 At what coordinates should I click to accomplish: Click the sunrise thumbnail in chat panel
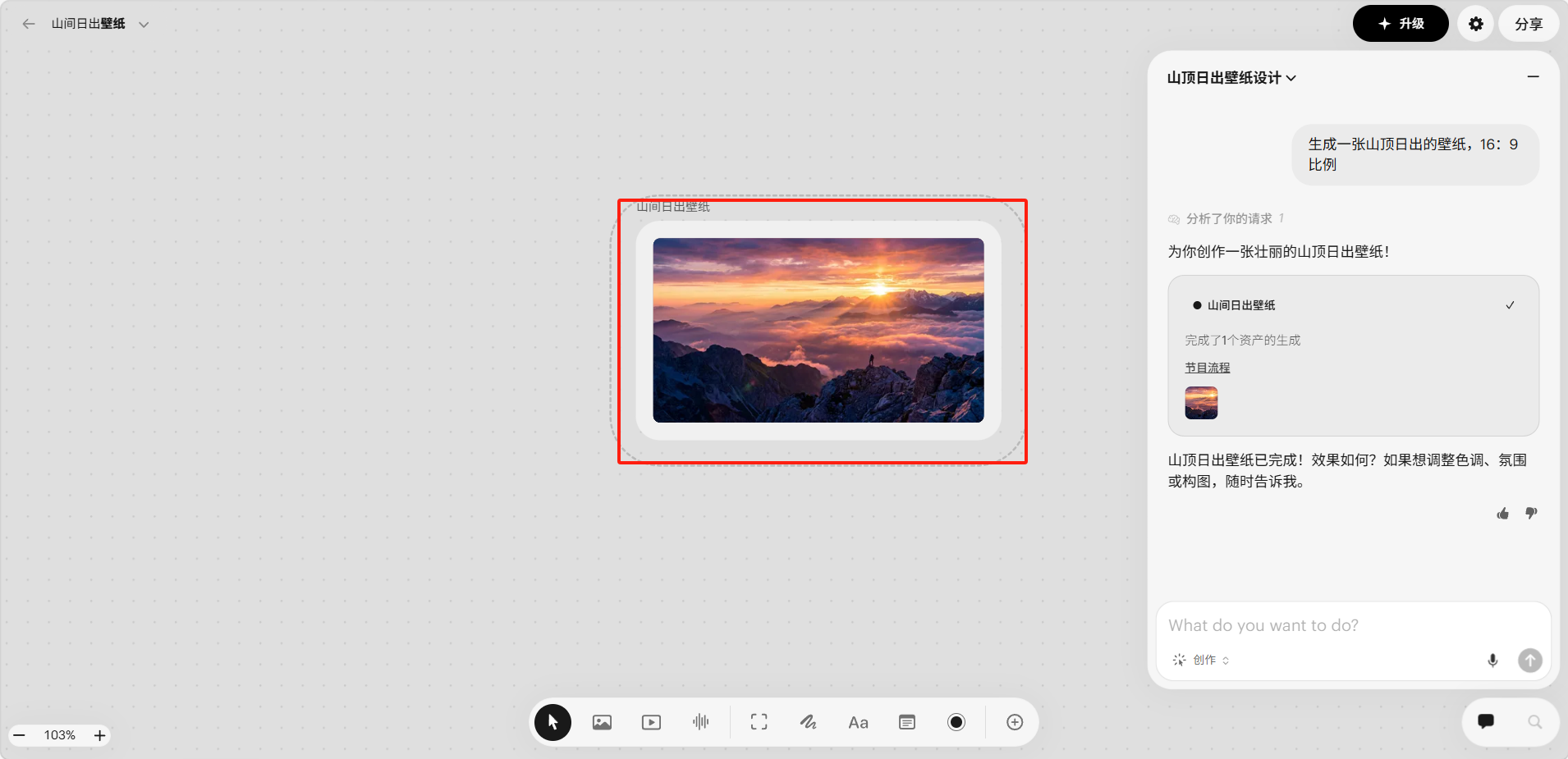click(1201, 403)
